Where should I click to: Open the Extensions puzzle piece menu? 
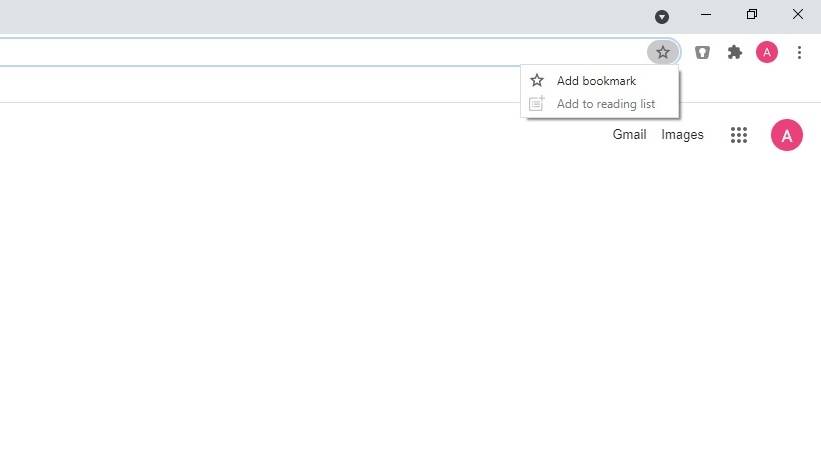[735, 52]
